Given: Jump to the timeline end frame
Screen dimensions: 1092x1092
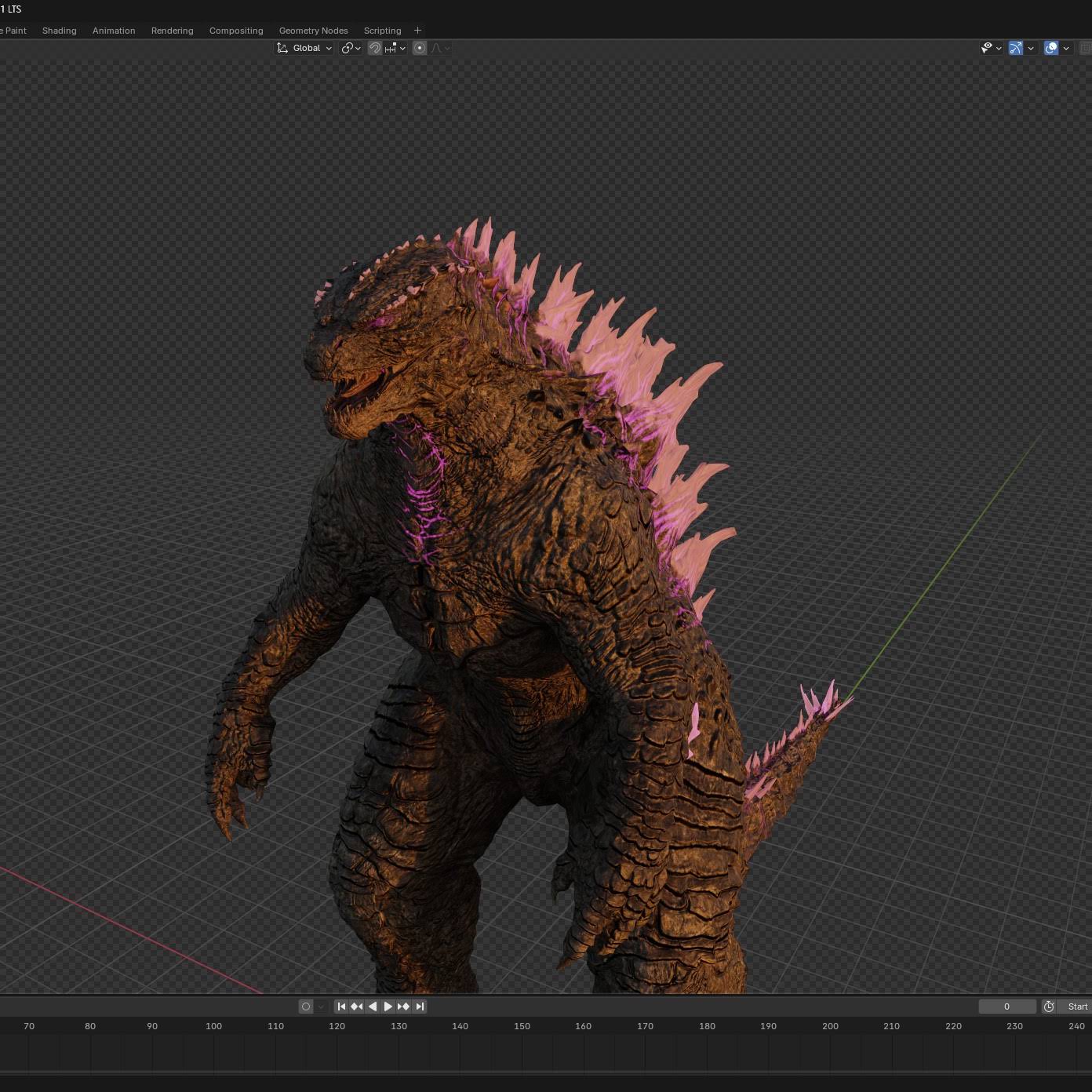Looking at the screenshot, I should (x=420, y=1006).
